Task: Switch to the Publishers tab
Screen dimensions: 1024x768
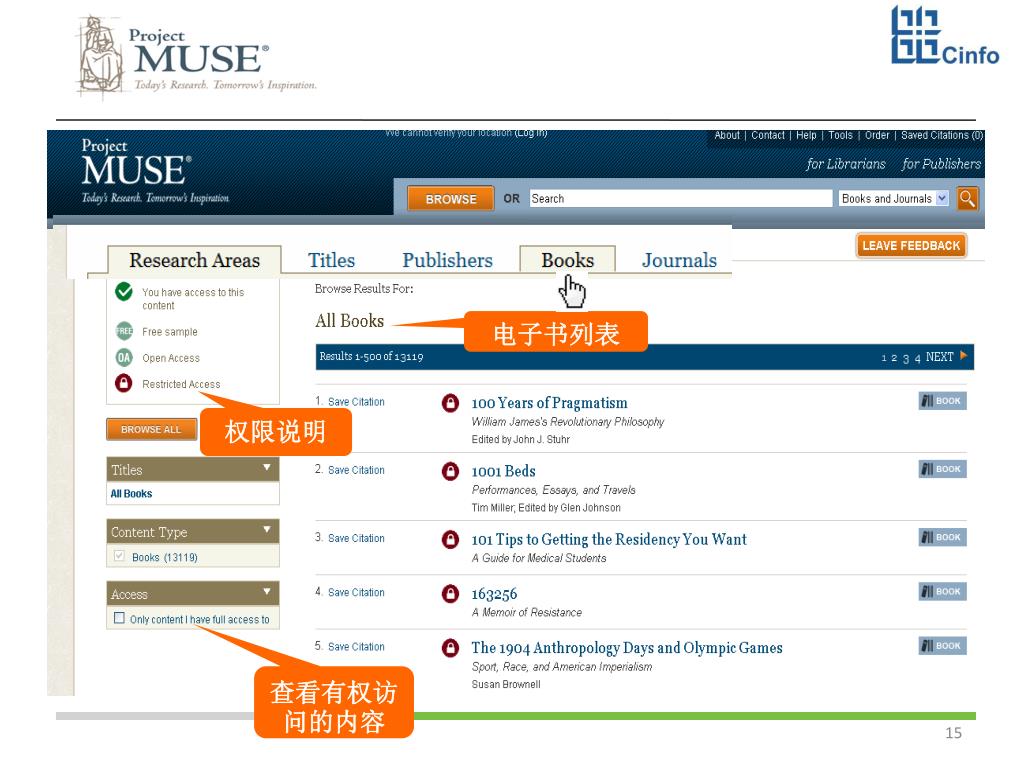Action: [x=447, y=260]
